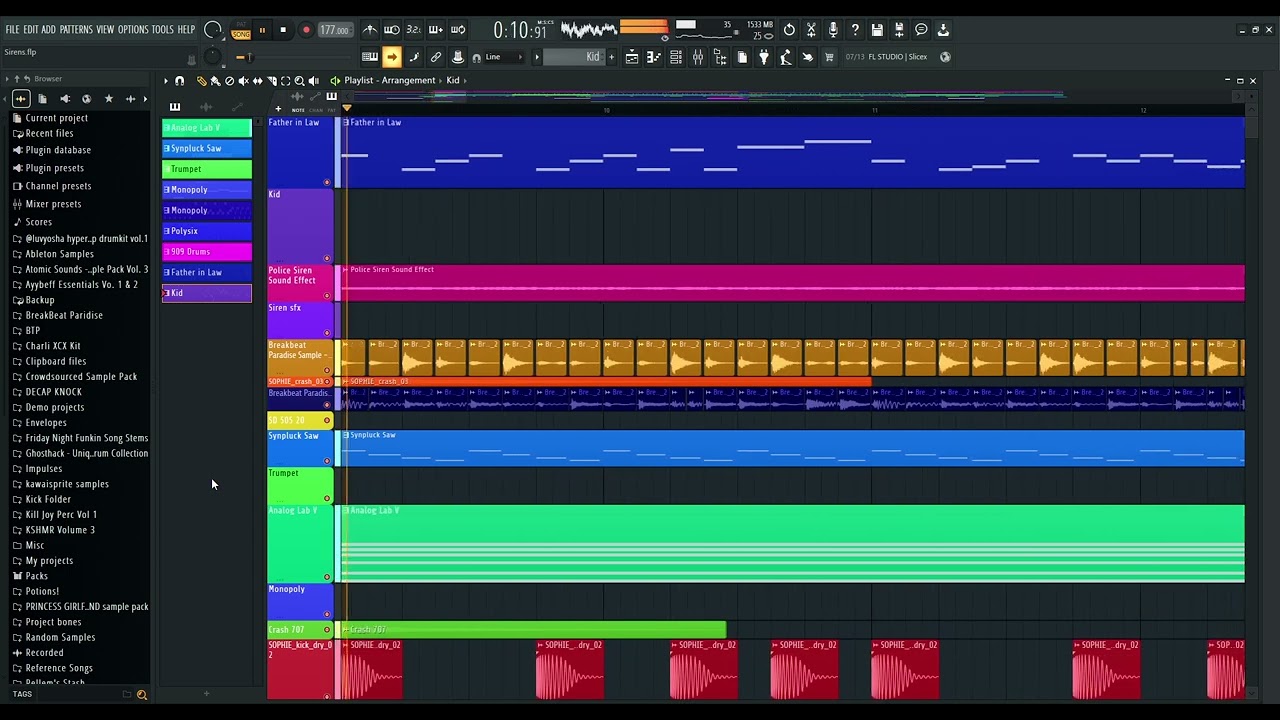This screenshot has width=1280, height=720.
Task: Click the save project floppy icon
Action: click(x=877, y=30)
